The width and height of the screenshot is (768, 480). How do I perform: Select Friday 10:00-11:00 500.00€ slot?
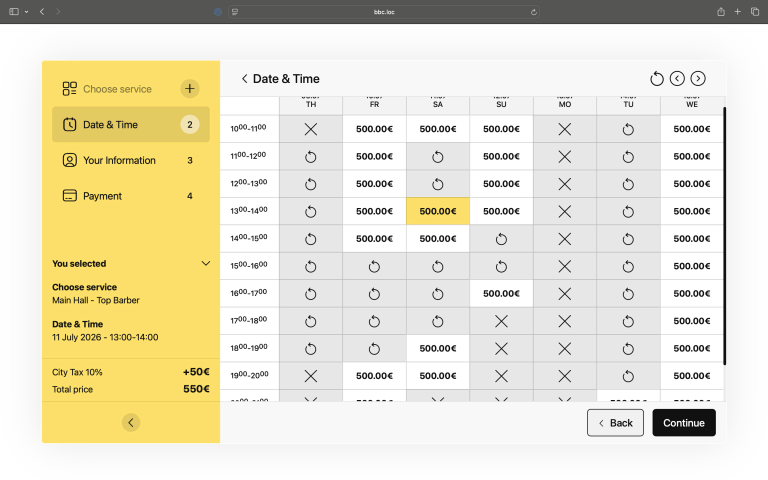[x=374, y=129]
